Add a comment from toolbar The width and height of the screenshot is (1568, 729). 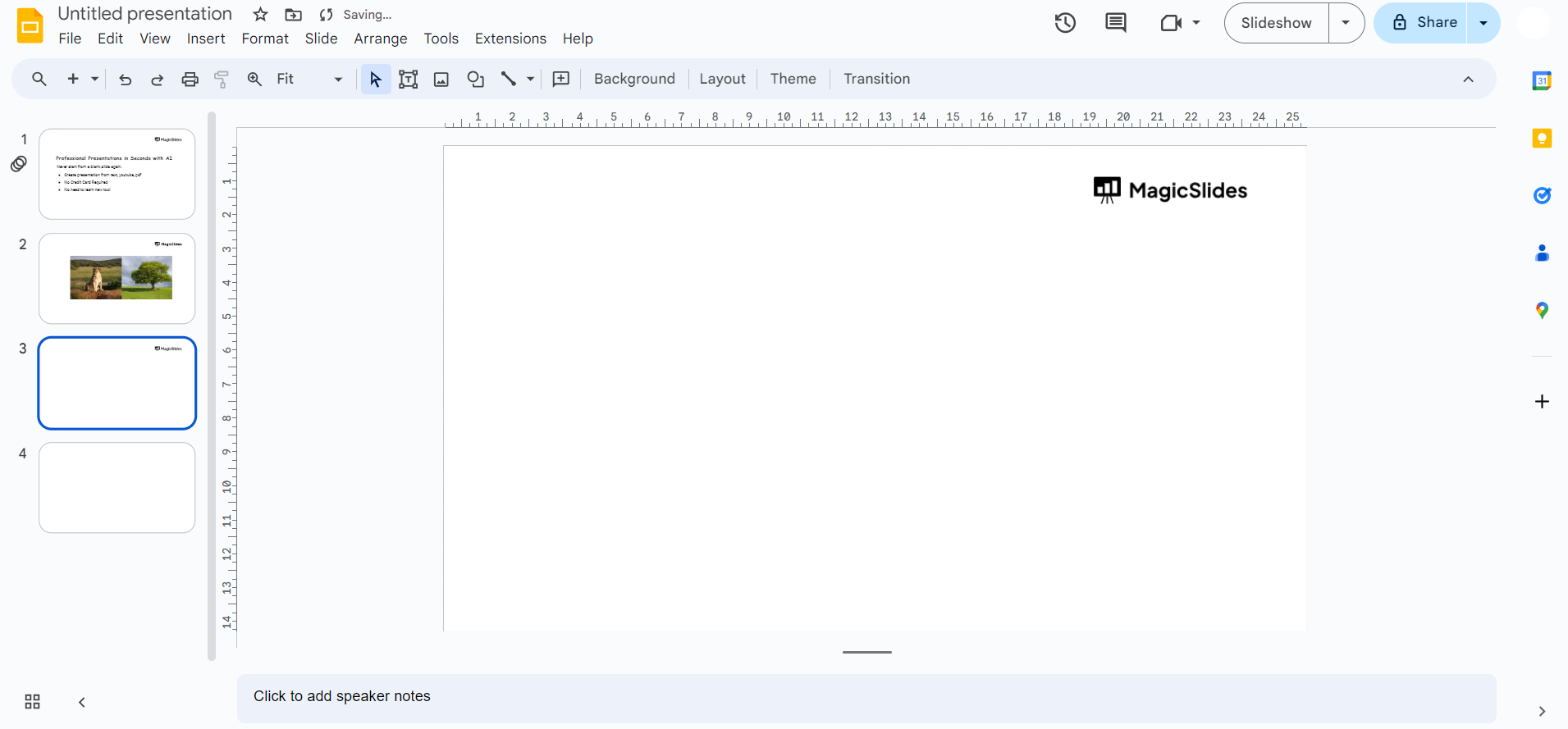(x=561, y=79)
